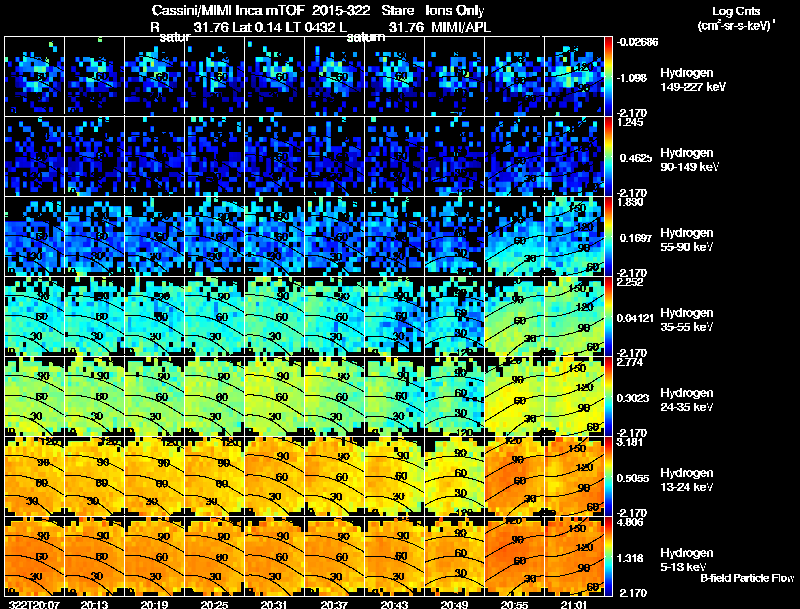The image size is (800, 609).
Task: Select the 'Ions Only' text in the header
Action: 455,10
